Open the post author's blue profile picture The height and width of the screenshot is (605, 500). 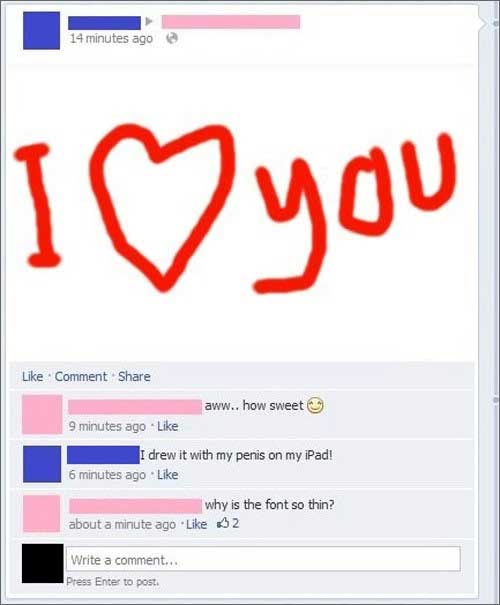(41, 30)
